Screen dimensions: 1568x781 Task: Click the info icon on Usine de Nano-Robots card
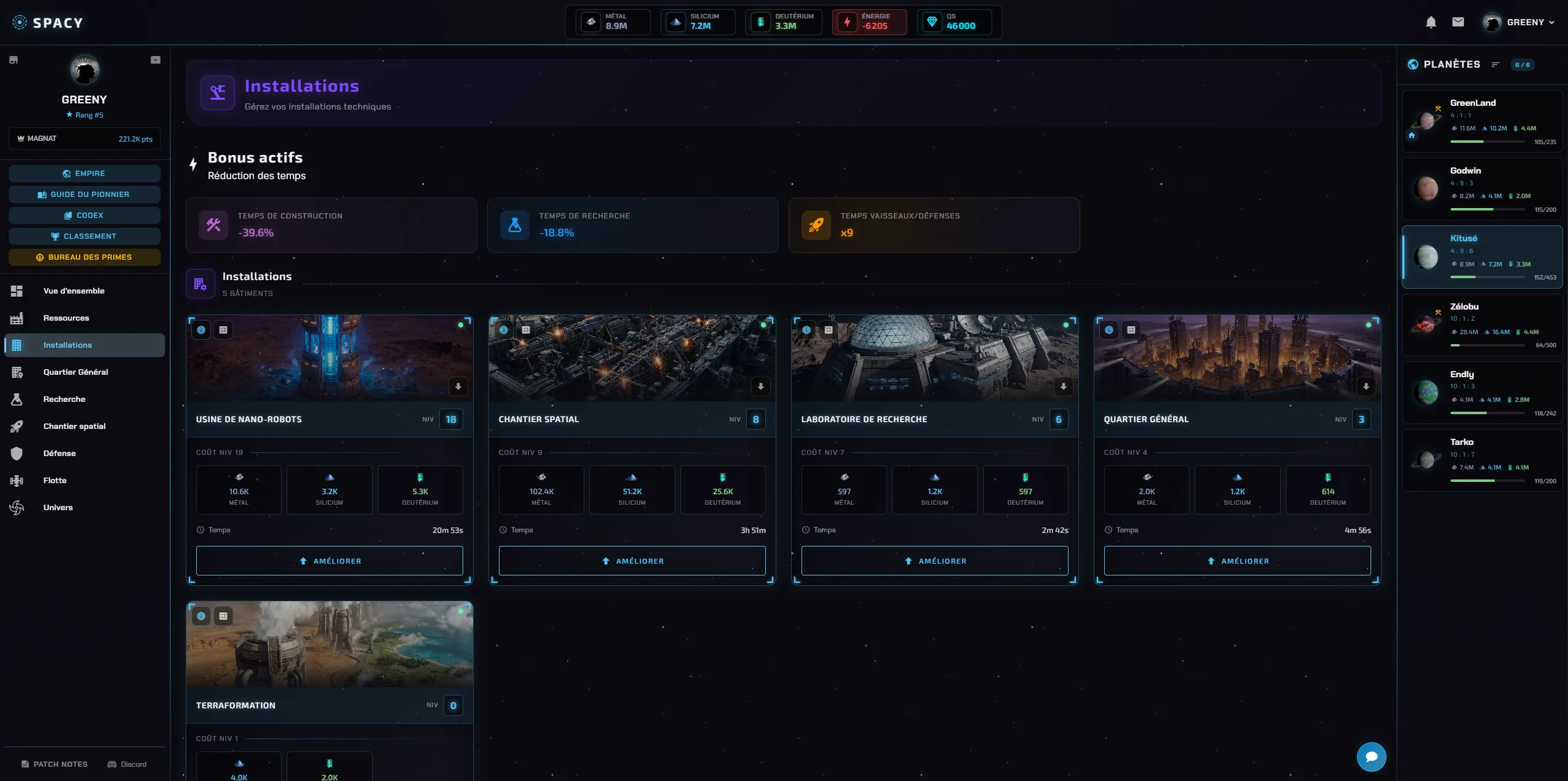coord(201,330)
